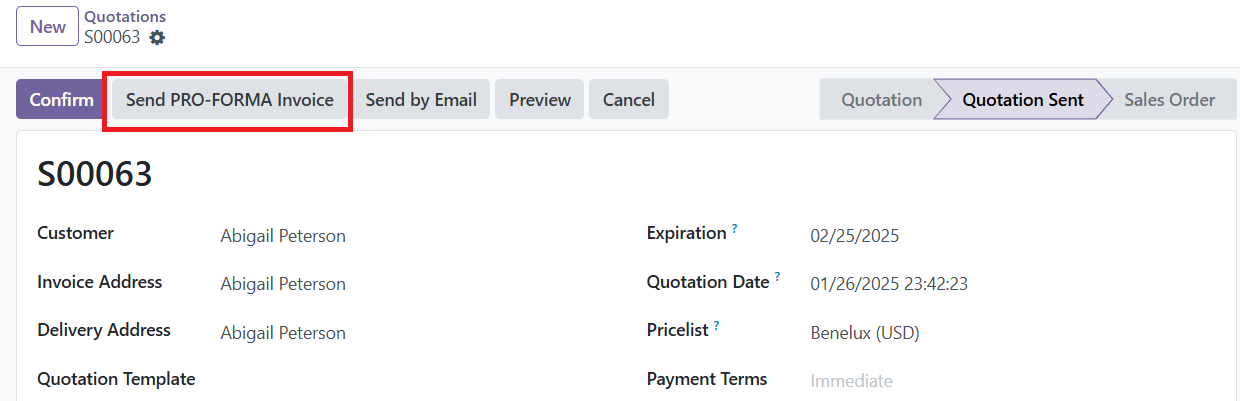Send the quotation by Email

[421, 100]
